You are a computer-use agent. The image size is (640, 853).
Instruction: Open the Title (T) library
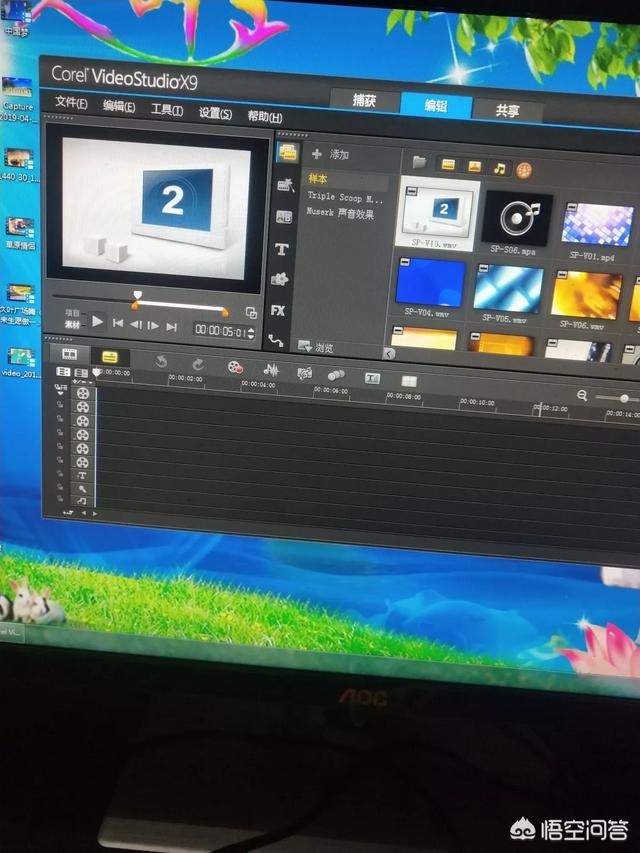click(x=281, y=249)
